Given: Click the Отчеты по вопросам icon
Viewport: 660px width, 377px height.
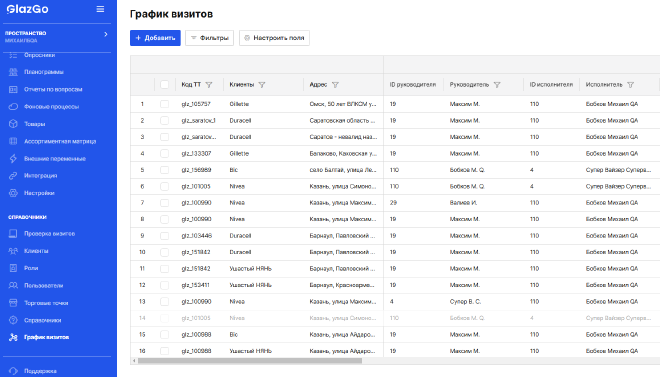Looking at the screenshot, I should click(x=13, y=89).
